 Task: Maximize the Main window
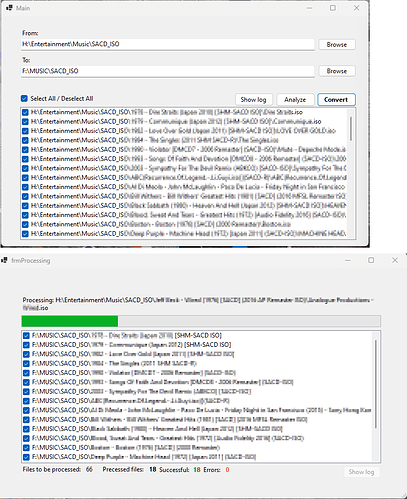tap(333, 8)
